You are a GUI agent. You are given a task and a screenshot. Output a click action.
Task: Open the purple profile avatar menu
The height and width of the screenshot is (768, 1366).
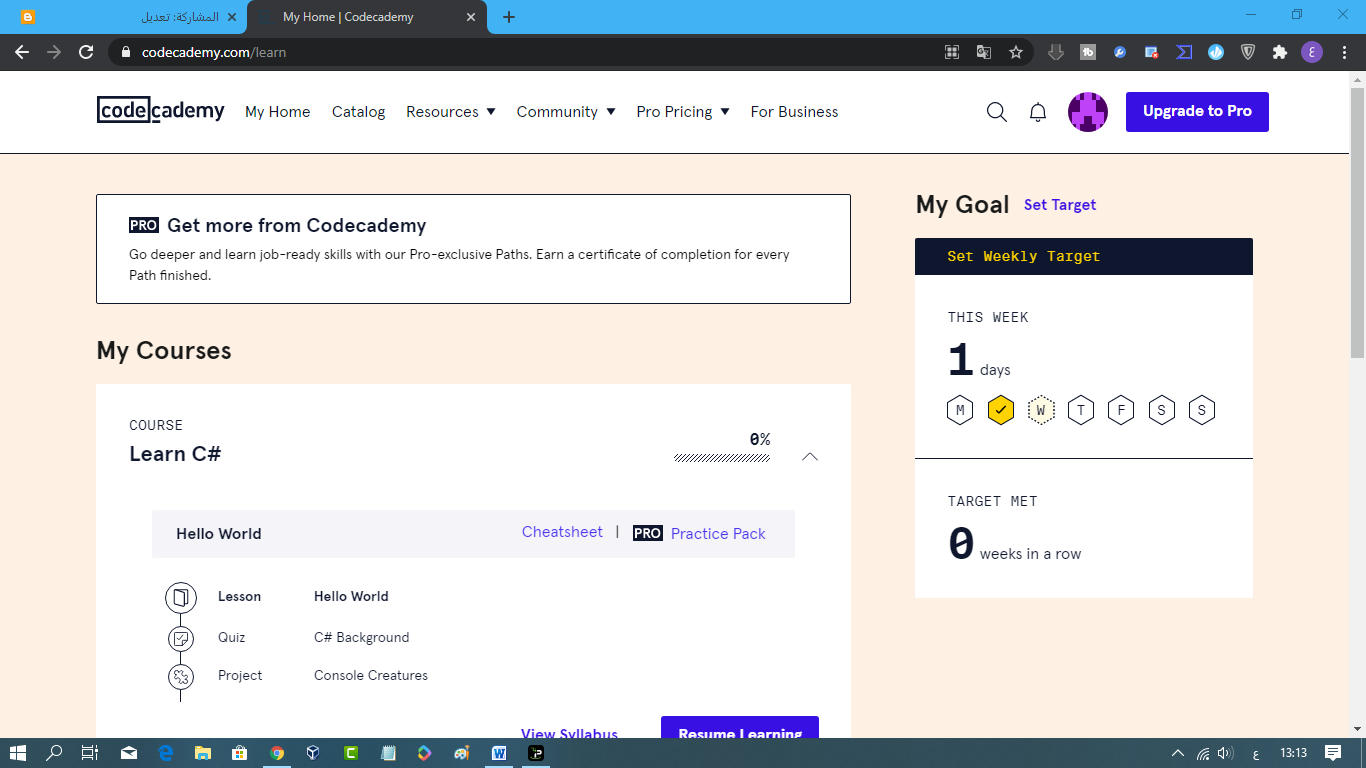click(x=1088, y=112)
